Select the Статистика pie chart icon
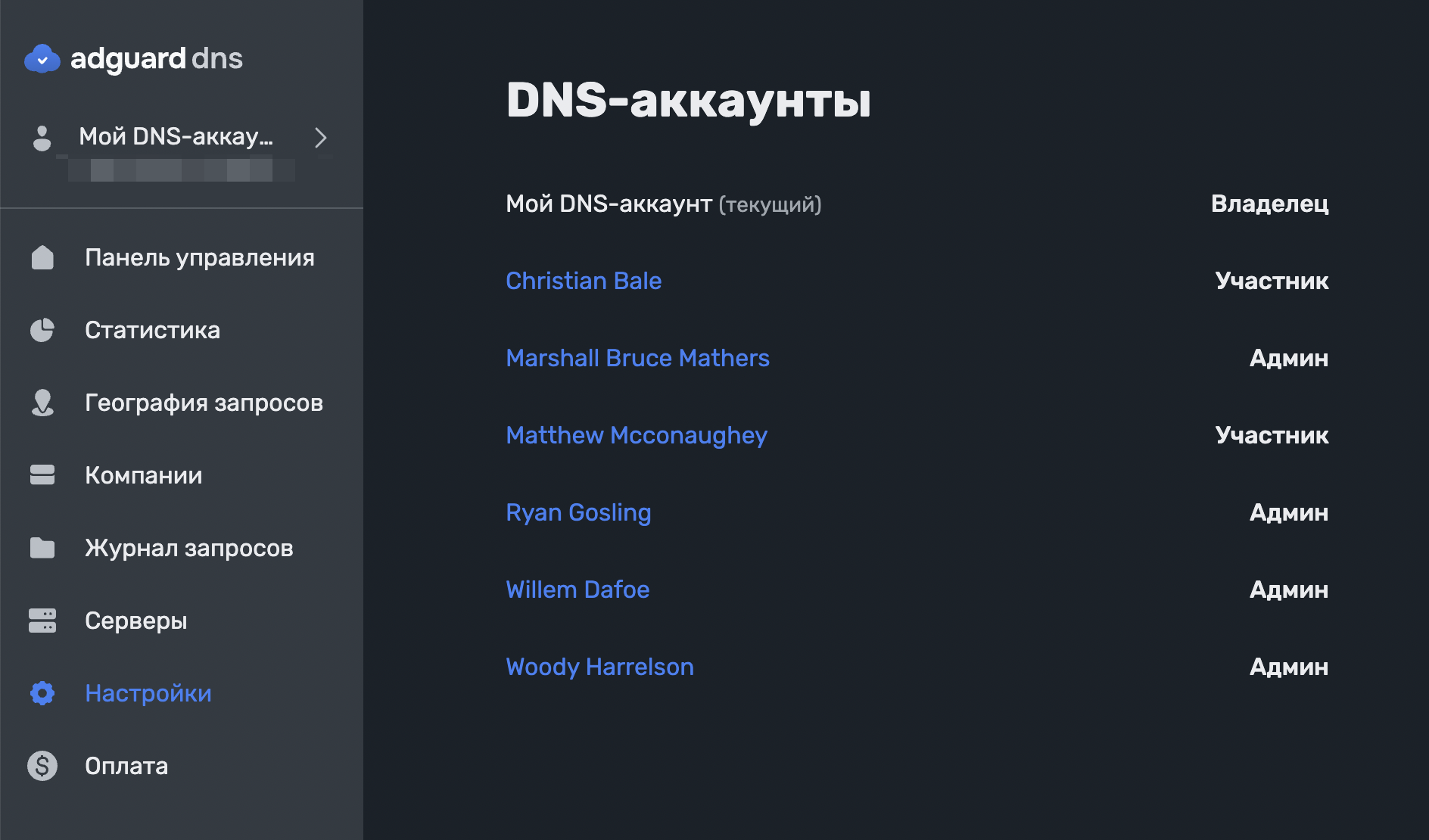Screen dimensions: 1429x840 tap(42, 330)
